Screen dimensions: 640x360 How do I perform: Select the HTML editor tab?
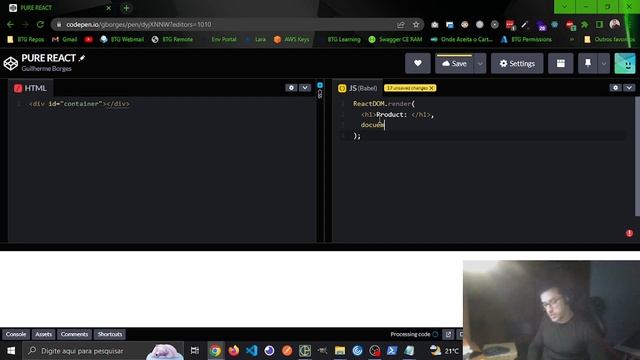coord(30,88)
